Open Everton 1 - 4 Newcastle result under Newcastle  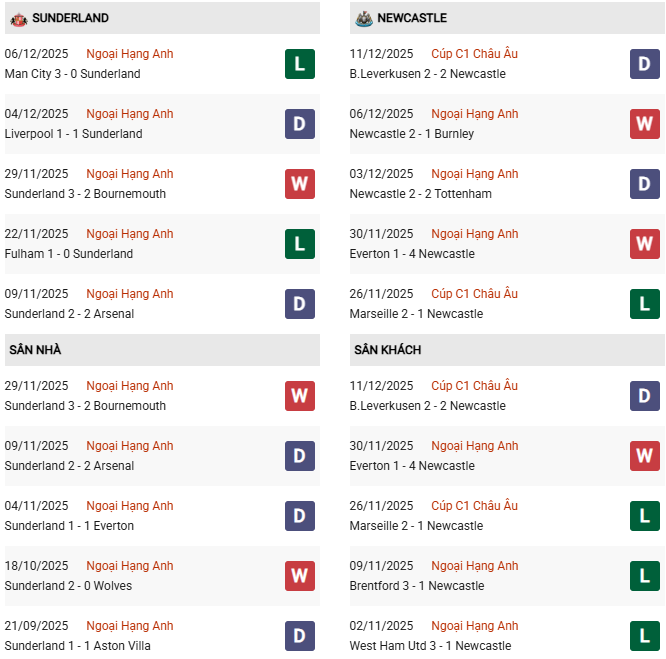tap(412, 254)
